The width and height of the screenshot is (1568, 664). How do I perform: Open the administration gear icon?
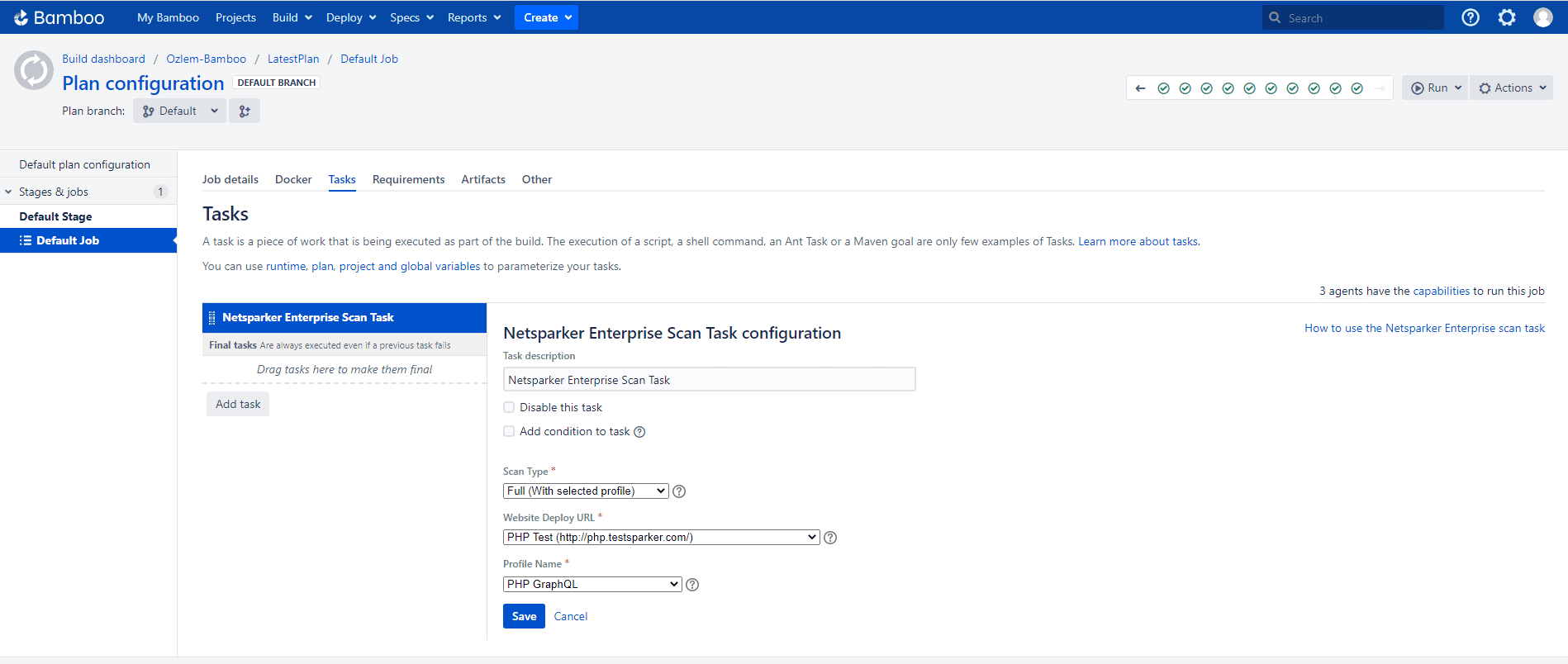point(1506,17)
